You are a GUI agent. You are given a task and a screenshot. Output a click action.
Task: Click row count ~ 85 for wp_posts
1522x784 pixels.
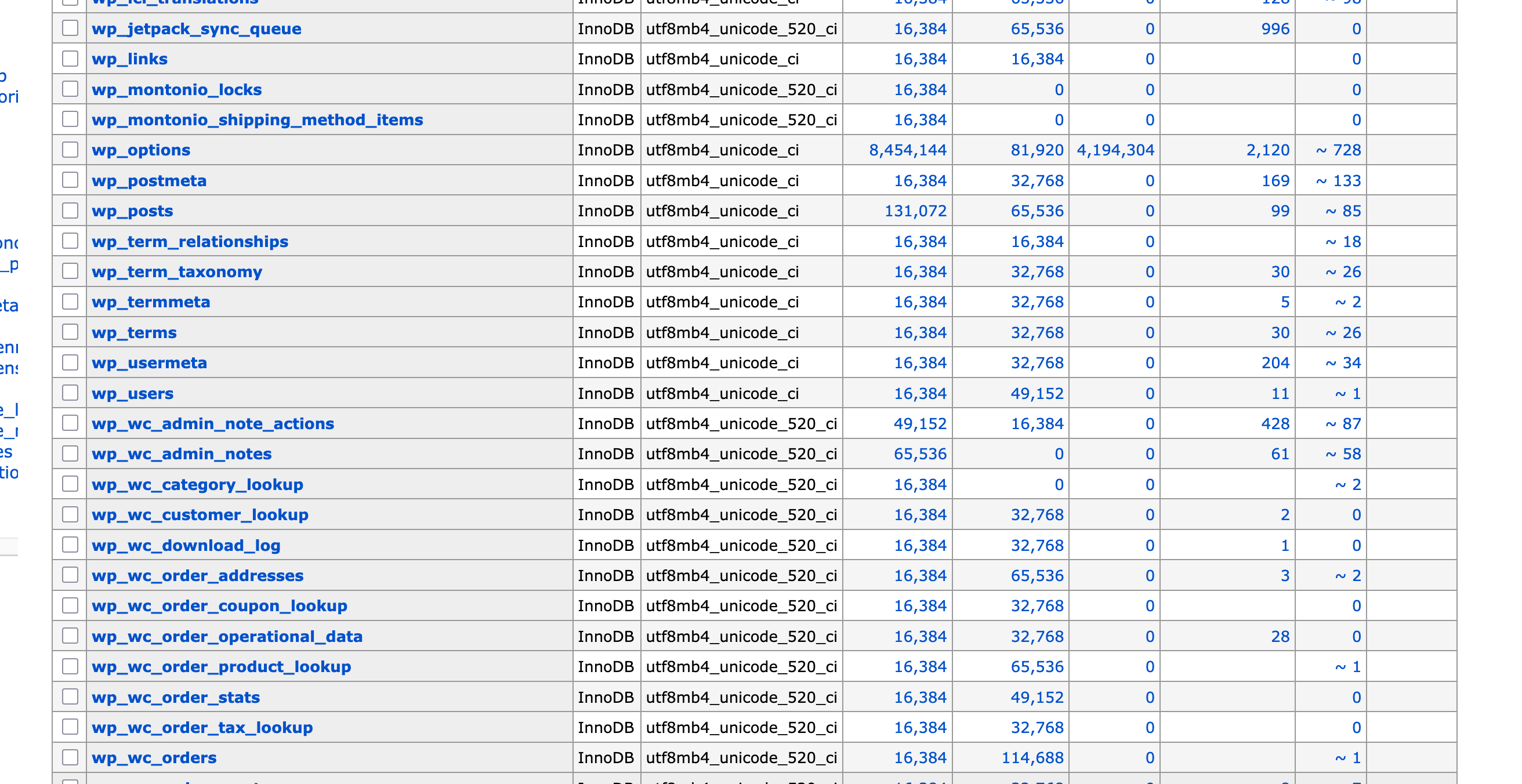click(1342, 211)
